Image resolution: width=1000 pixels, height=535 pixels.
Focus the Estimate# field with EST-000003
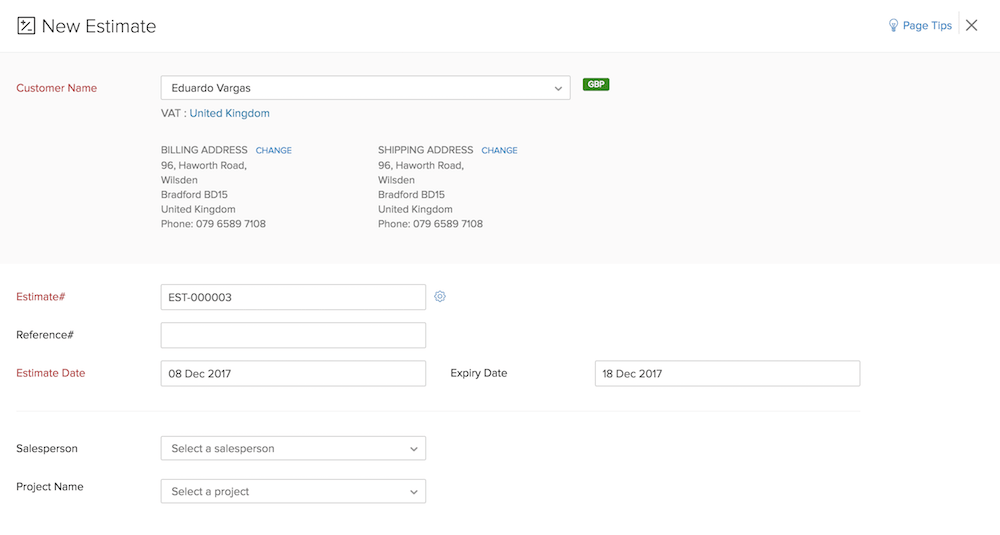(293, 297)
